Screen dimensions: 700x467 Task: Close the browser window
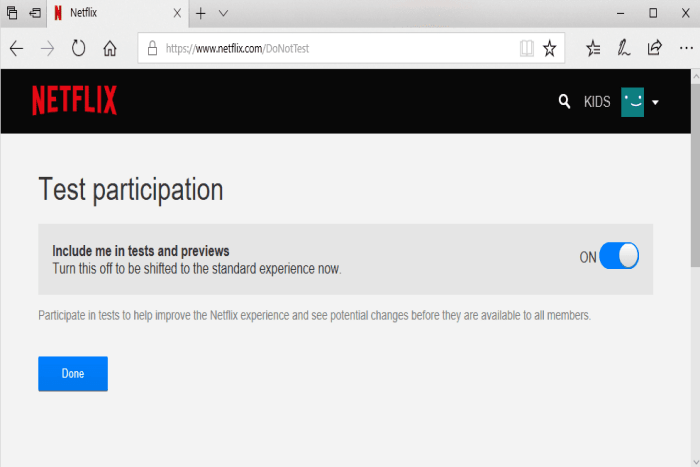(686, 13)
